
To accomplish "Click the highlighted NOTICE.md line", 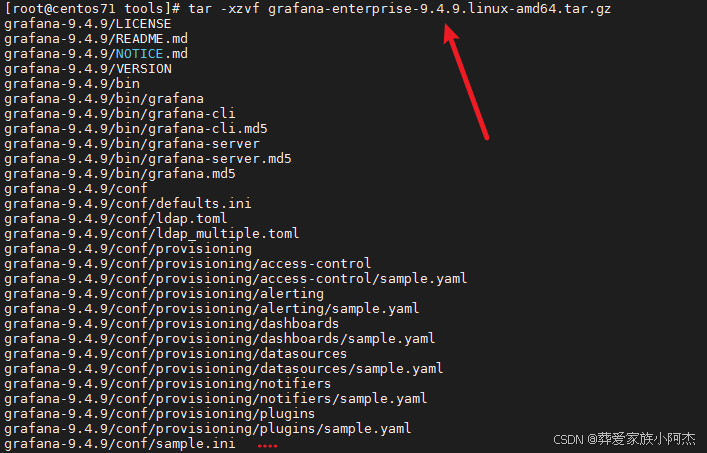I will pyautogui.click(x=96, y=54).
